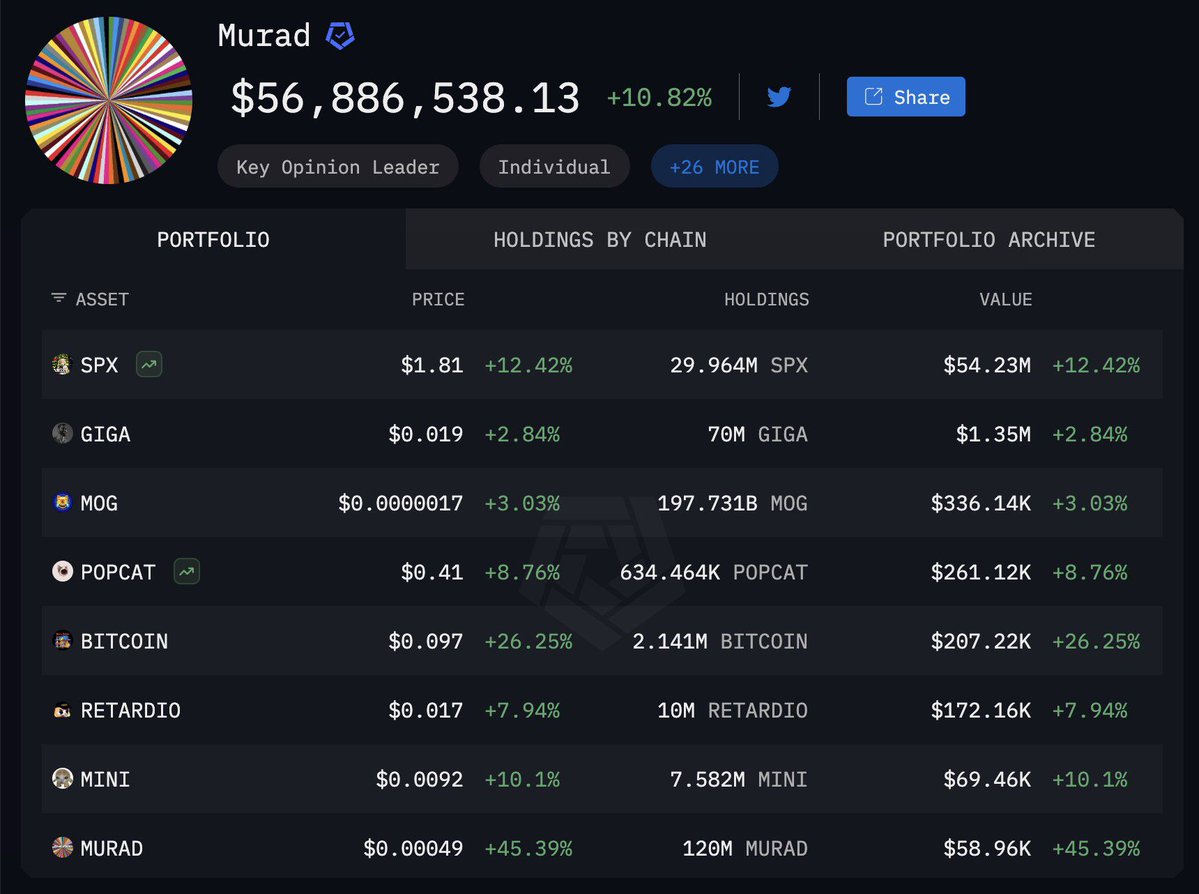The height and width of the screenshot is (894, 1199).
Task: Open Murad's colorful profile avatar
Action: [x=109, y=100]
